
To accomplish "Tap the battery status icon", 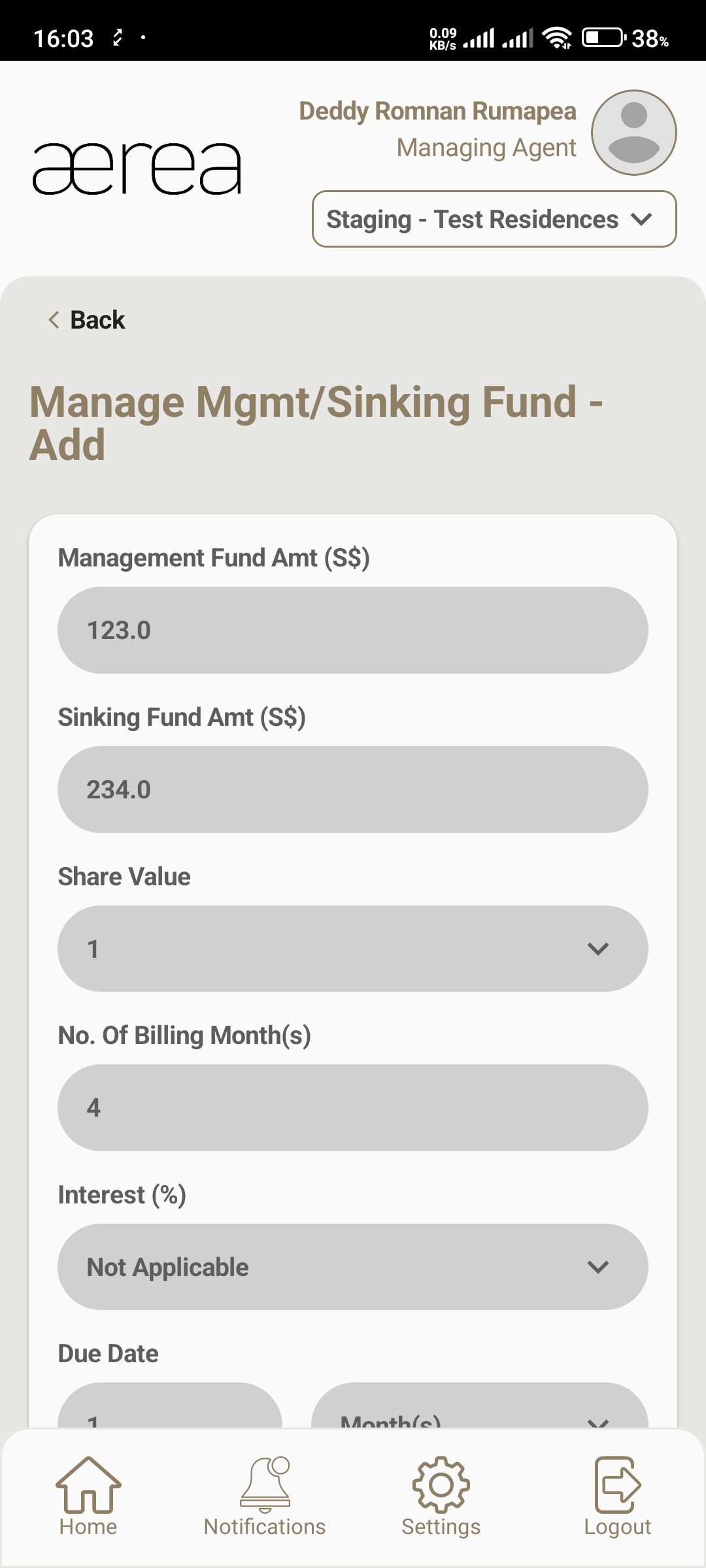I will (x=603, y=38).
